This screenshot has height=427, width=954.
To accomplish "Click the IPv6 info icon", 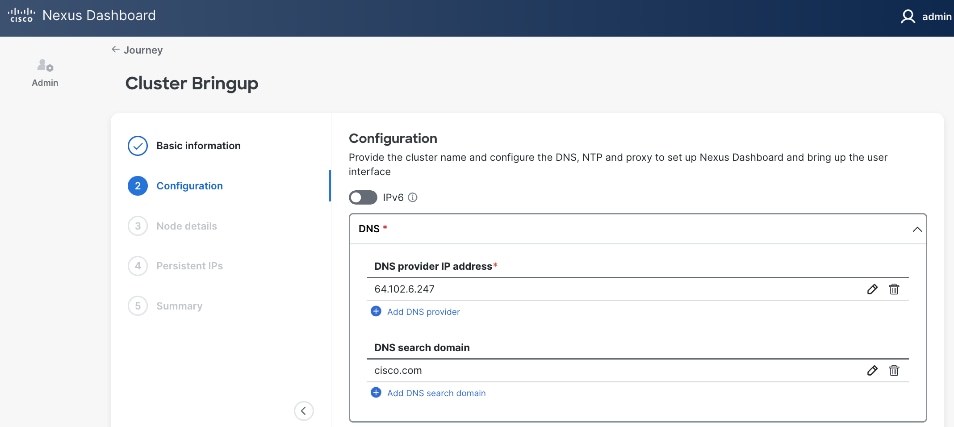I will [413, 197].
